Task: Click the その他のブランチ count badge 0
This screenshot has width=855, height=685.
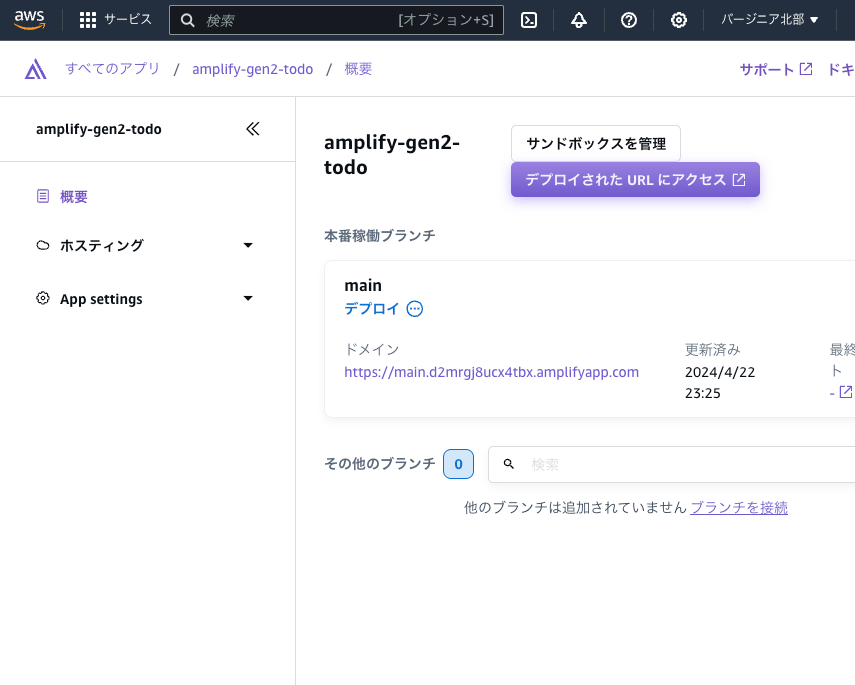Action: click(x=458, y=464)
